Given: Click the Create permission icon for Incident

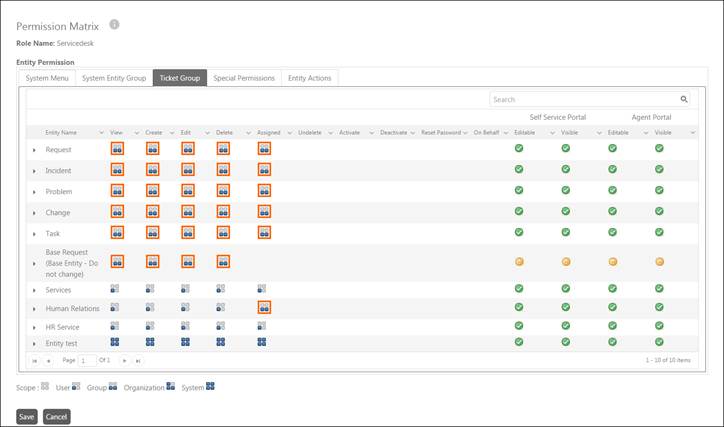Looking at the screenshot, I should coord(152,170).
